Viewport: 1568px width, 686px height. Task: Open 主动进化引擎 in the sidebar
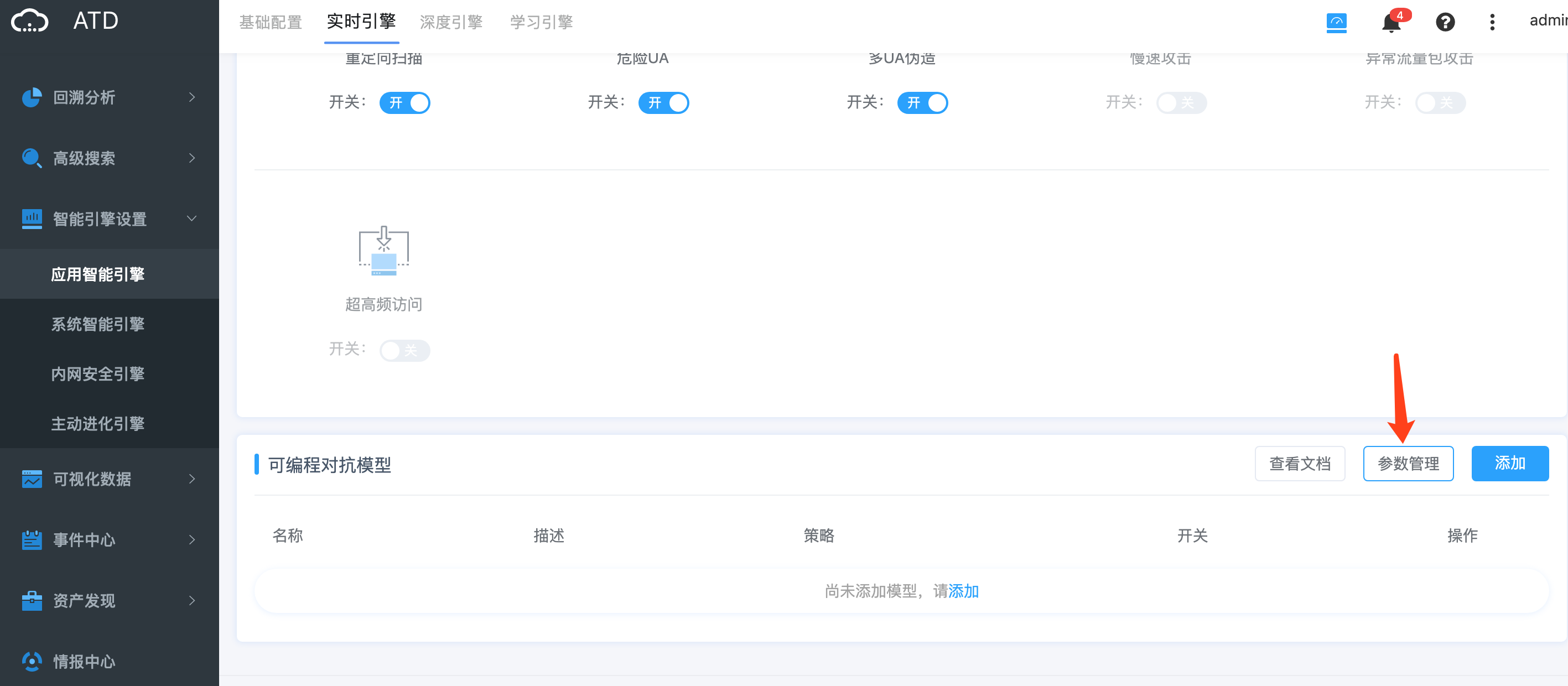coord(110,424)
